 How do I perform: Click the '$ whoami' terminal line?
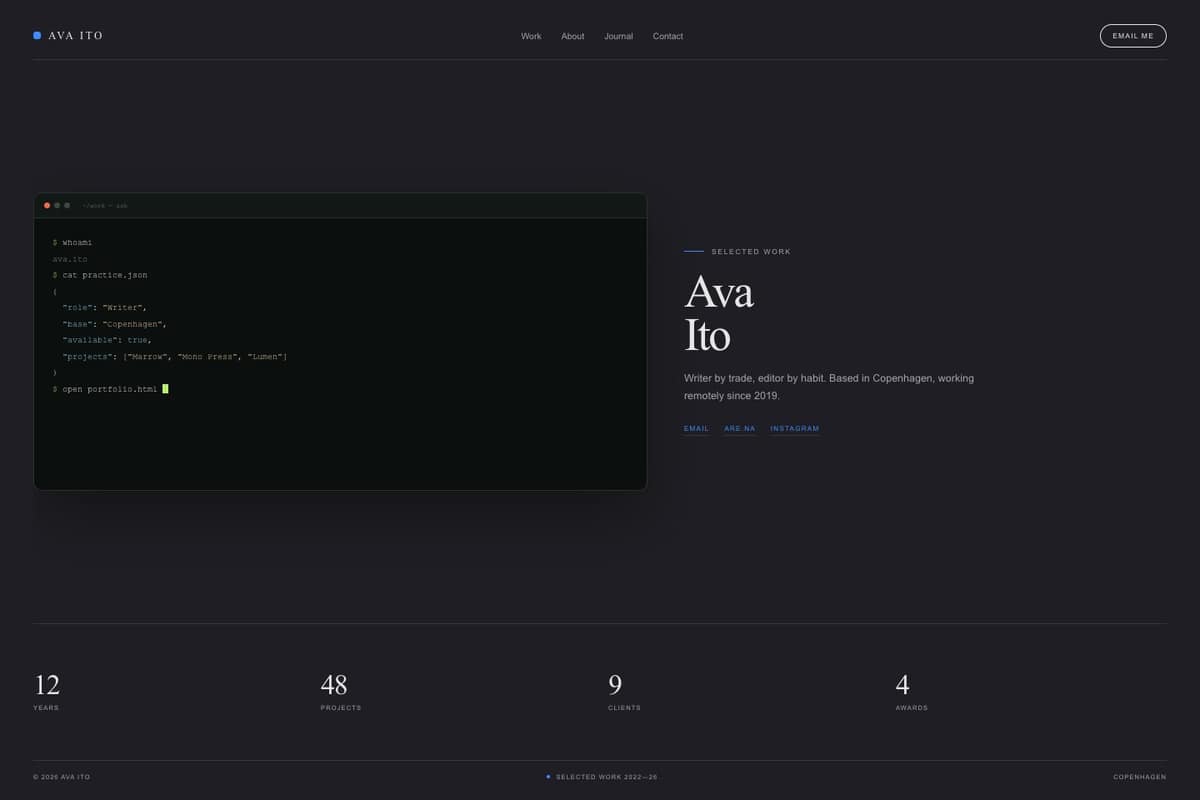pos(72,243)
